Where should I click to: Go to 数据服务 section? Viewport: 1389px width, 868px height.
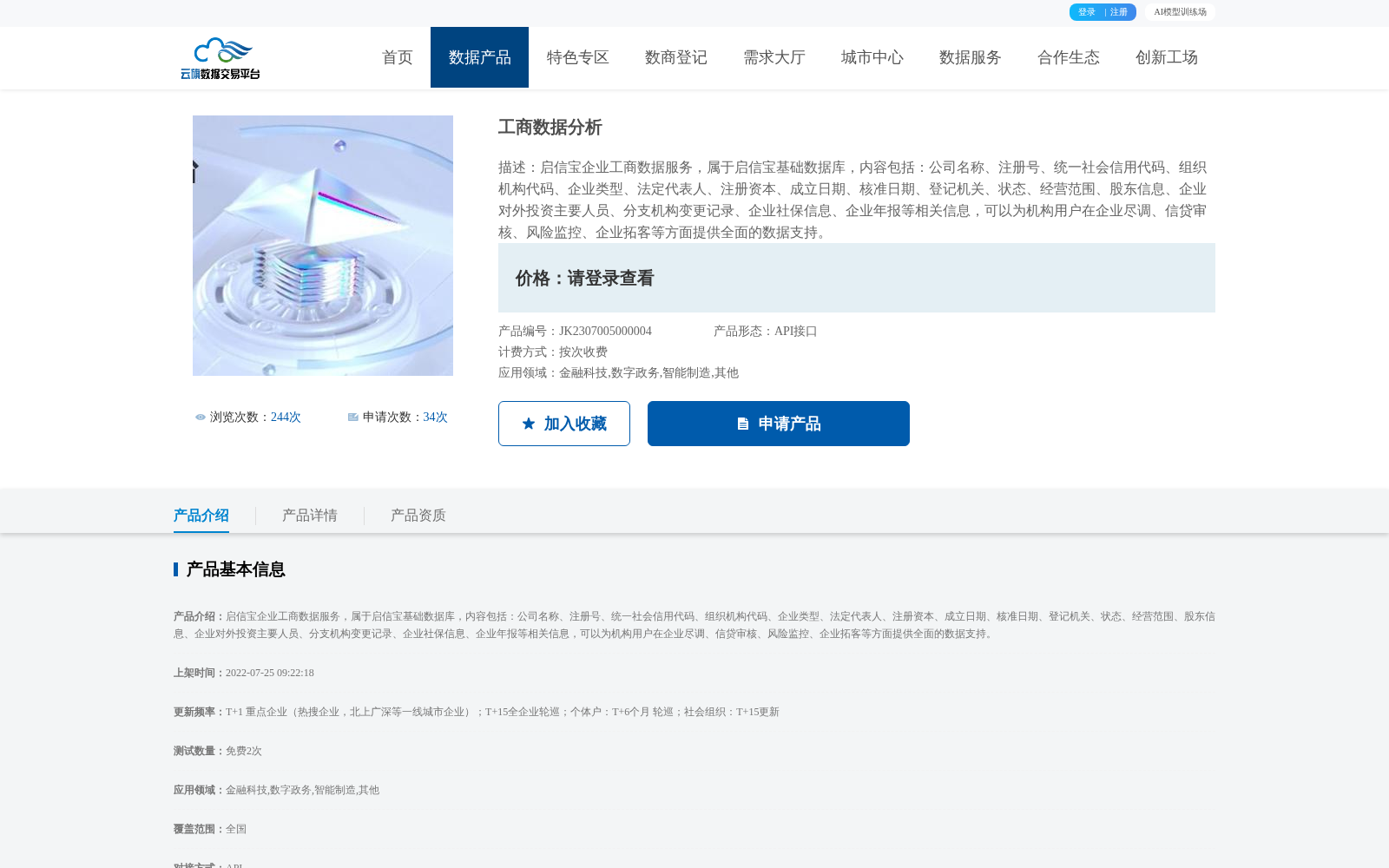click(x=971, y=57)
